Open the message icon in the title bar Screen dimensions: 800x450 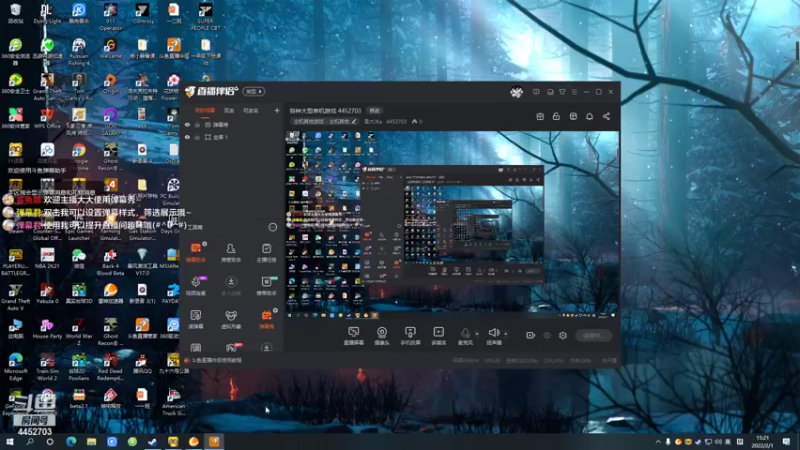(x=536, y=92)
